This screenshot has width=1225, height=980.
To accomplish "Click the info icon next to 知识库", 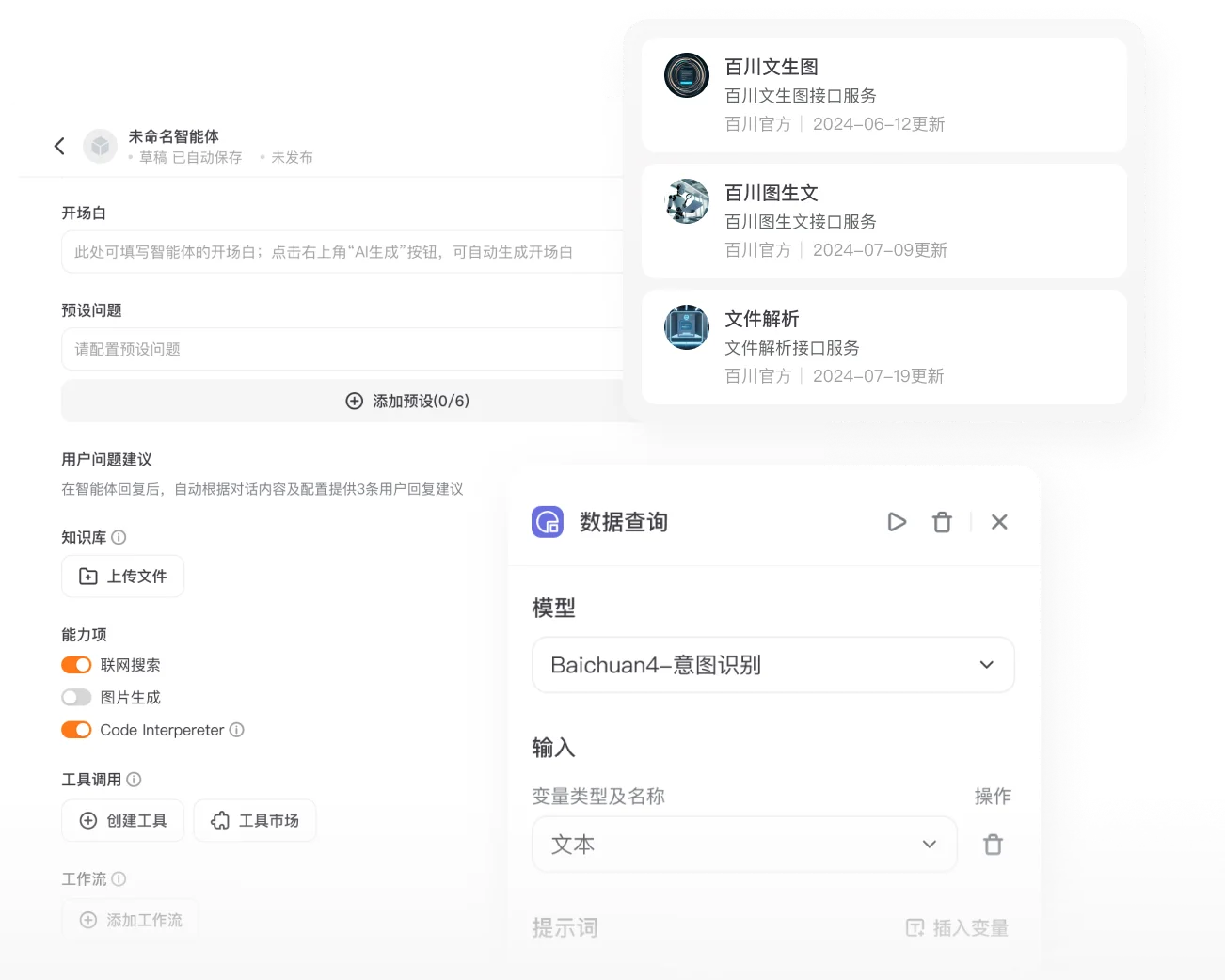I will pyautogui.click(x=119, y=537).
